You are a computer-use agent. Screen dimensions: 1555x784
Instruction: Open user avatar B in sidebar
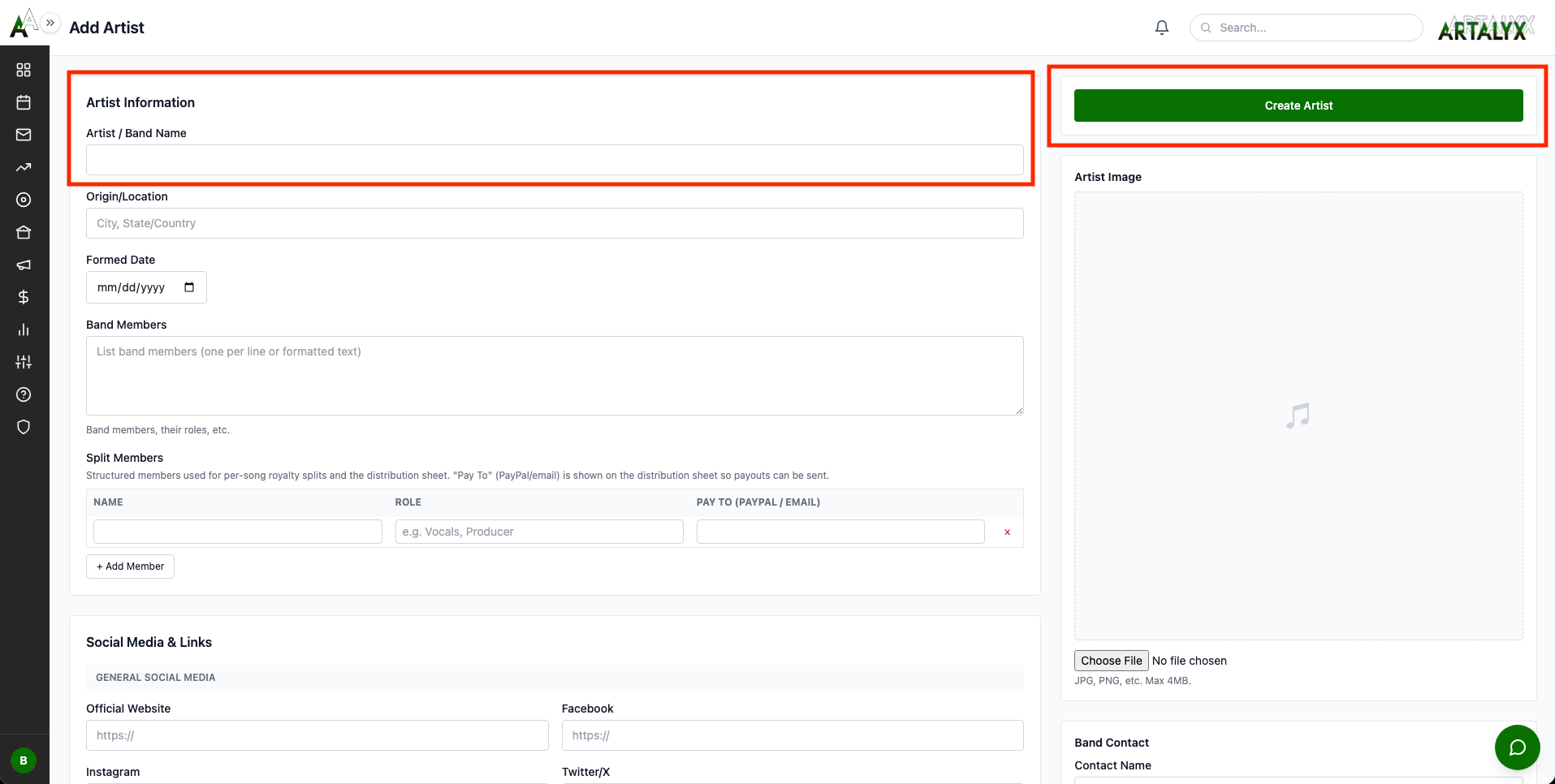click(24, 760)
